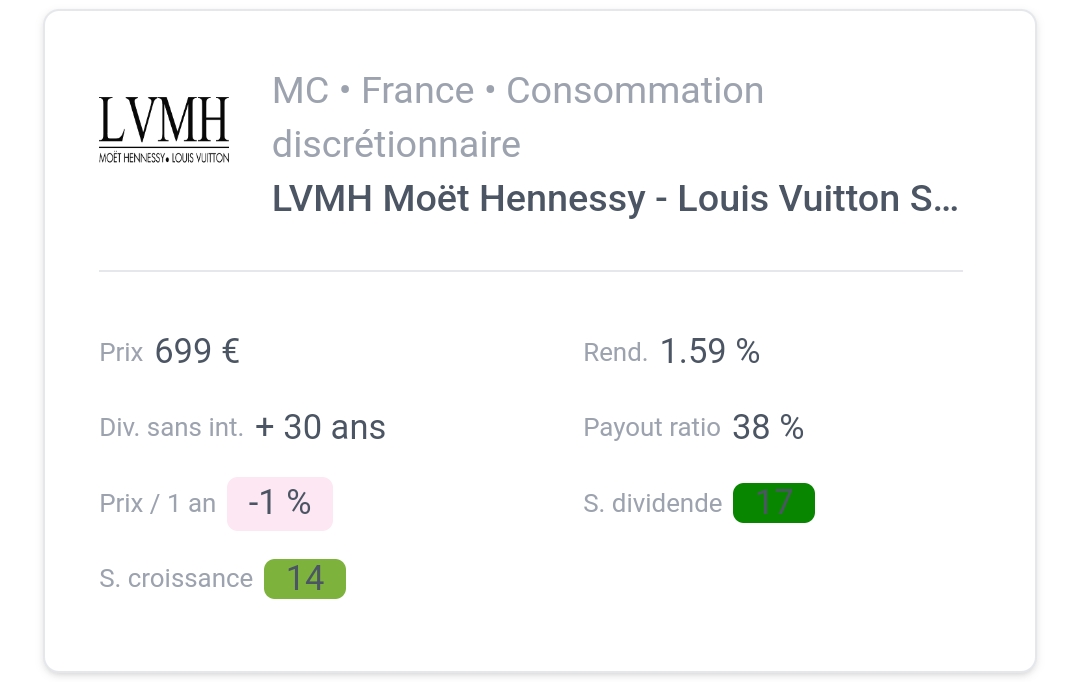Screen dimensions: 1080x682
Task: Click the Payout ratio 38 % value
Action: coord(768,427)
